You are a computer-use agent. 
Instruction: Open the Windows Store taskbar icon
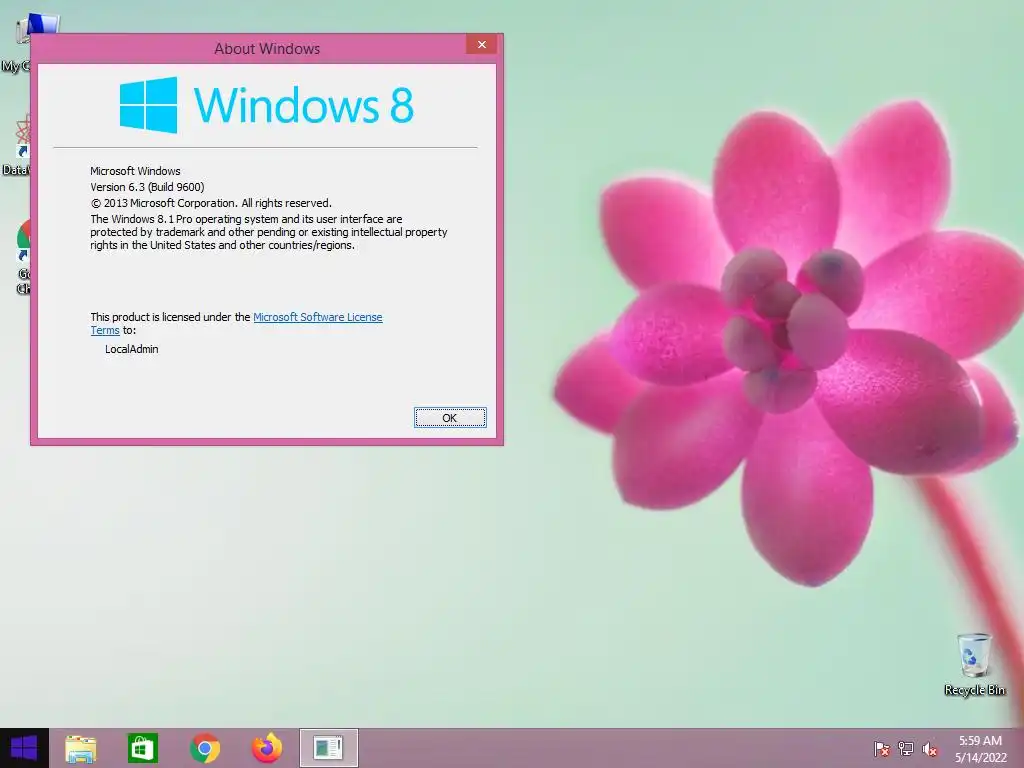[143, 748]
